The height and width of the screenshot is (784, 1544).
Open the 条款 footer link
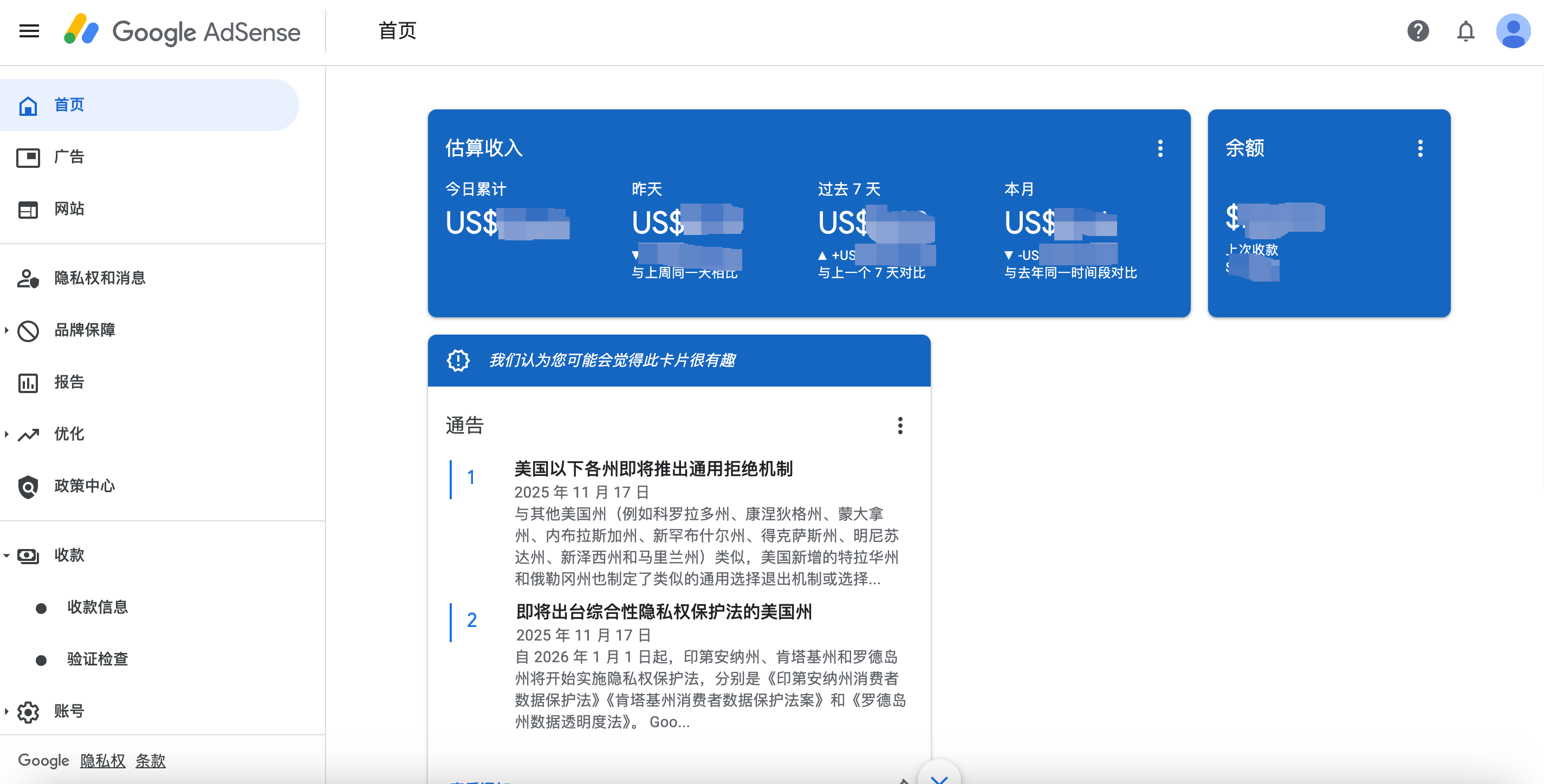point(150,761)
